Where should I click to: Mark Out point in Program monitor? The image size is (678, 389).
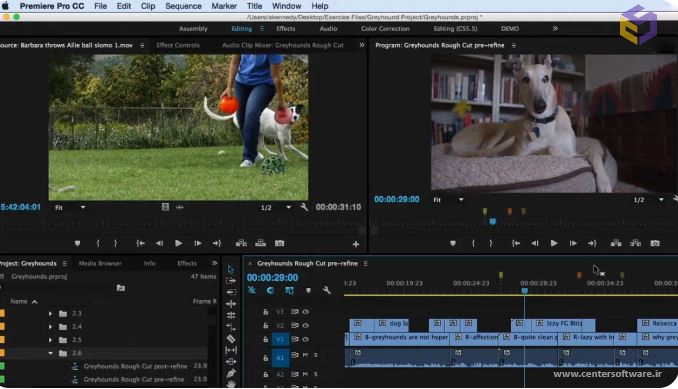(x=490, y=243)
